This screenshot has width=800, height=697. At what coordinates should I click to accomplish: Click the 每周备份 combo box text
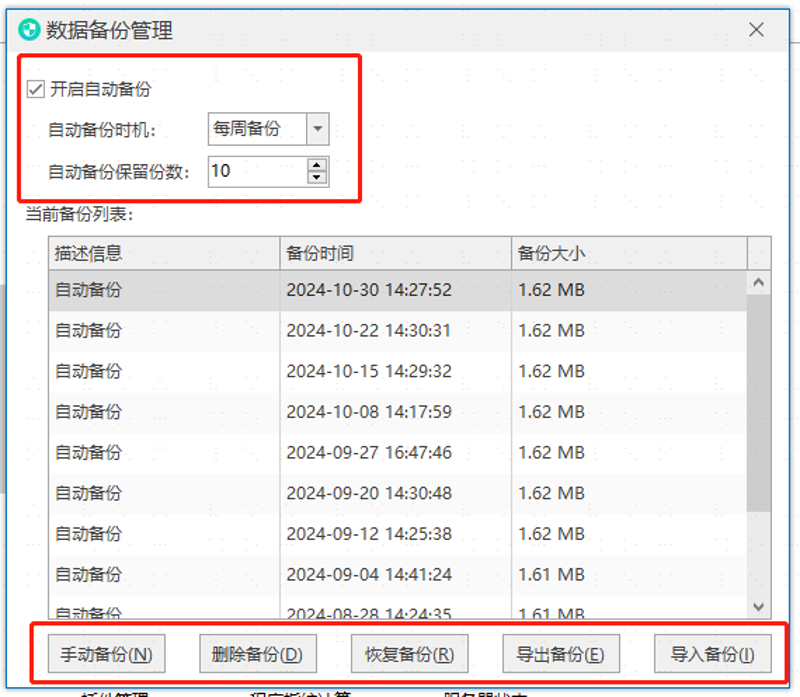pyautogui.click(x=247, y=129)
